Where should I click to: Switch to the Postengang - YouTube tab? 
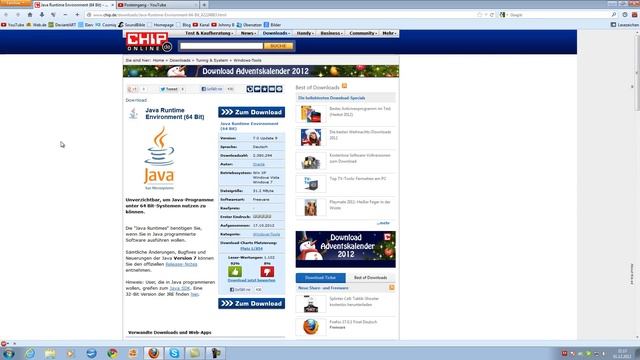157,5
